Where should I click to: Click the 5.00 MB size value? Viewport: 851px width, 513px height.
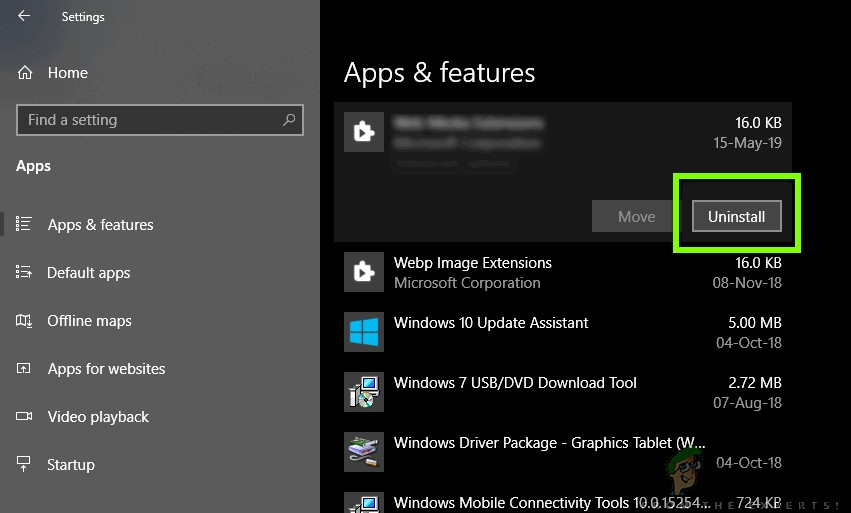coord(754,322)
